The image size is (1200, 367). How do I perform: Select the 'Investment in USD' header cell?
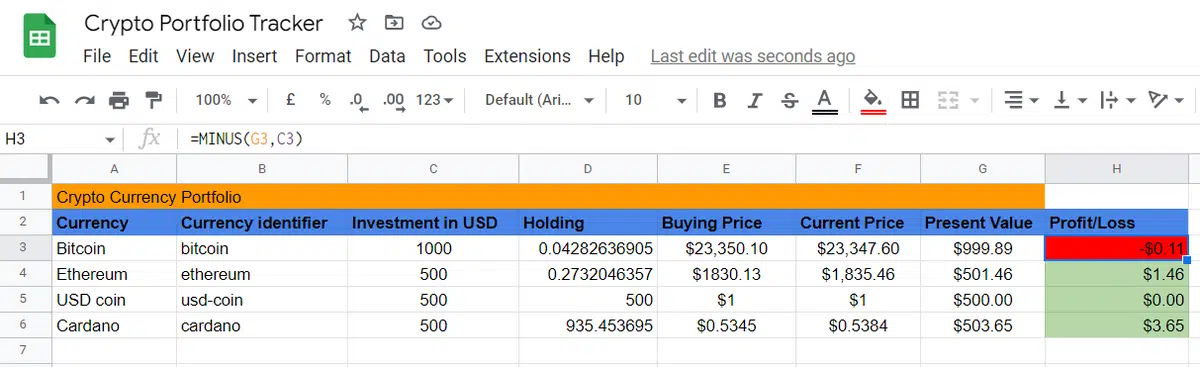432,222
